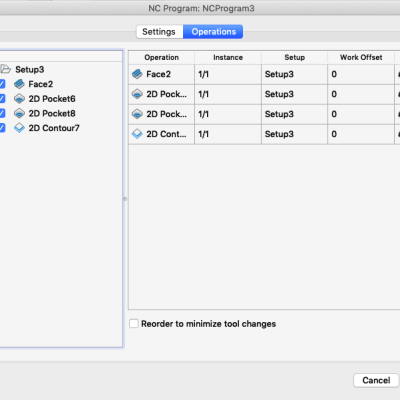Click the 2D Contour icon in the operations table
Viewport: 400px width, 400px height.
[137, 134]
